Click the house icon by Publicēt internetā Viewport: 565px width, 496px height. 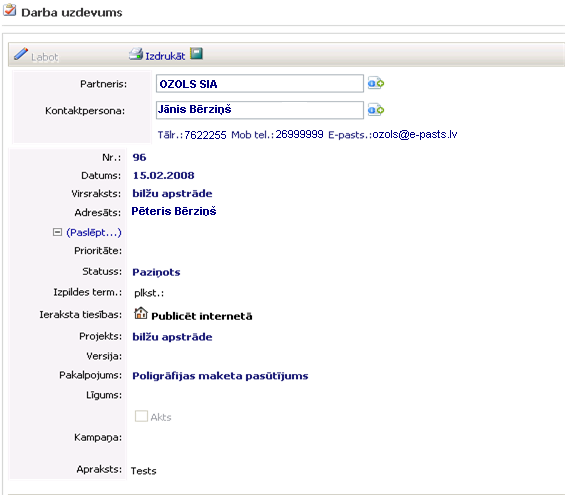point(141,313)
